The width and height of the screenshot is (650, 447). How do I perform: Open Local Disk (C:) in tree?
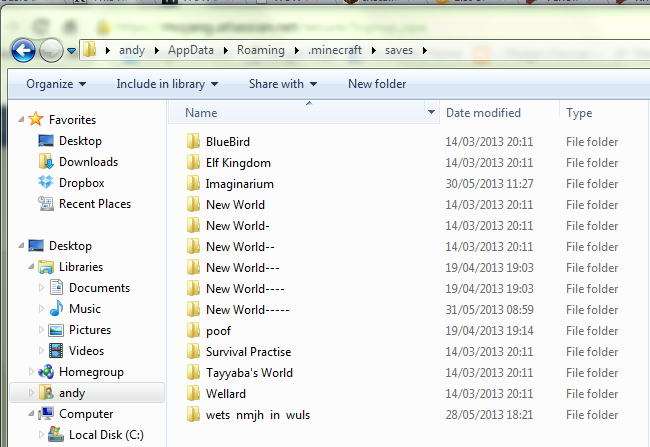point(95,435)
